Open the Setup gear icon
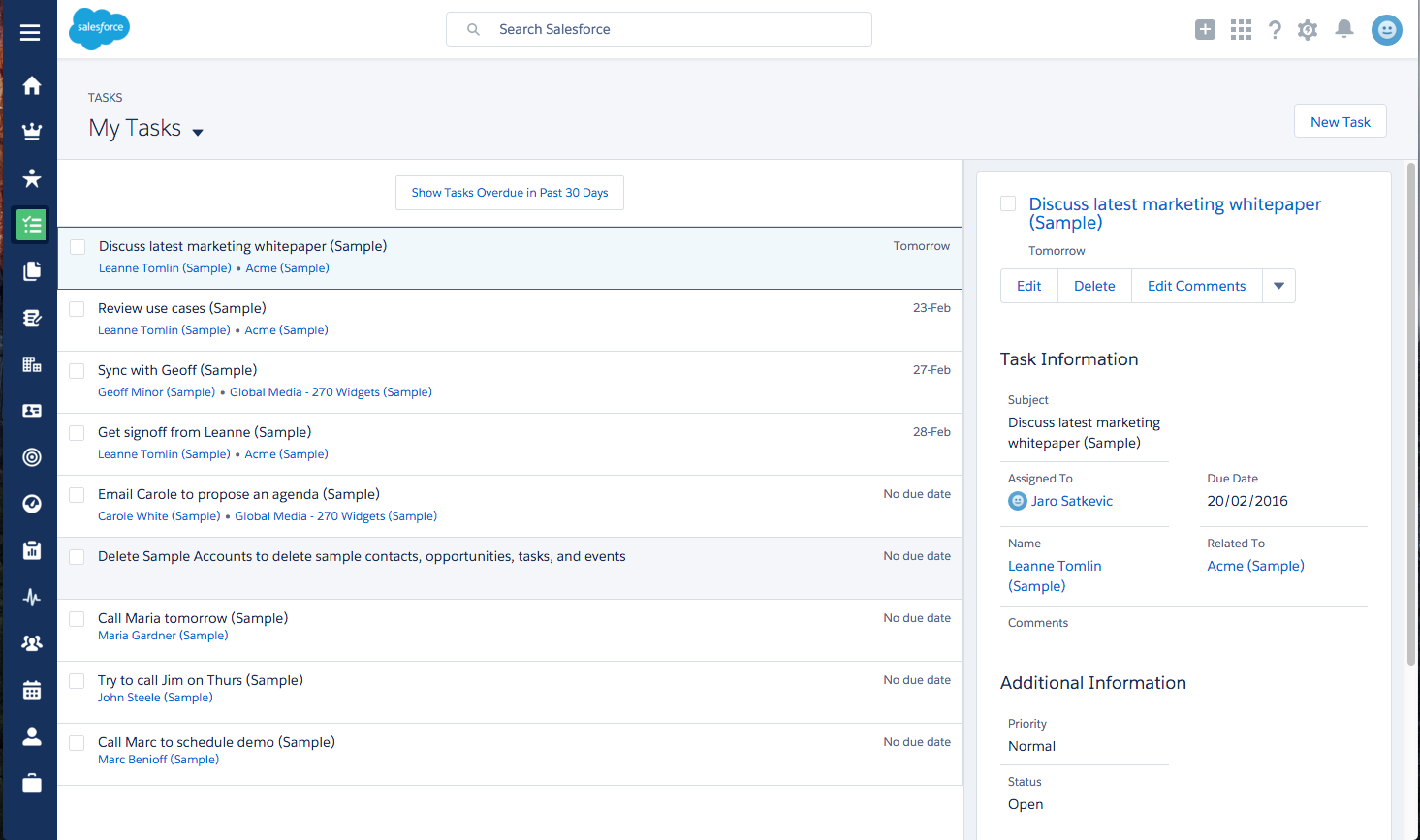 coord(1308,30)
